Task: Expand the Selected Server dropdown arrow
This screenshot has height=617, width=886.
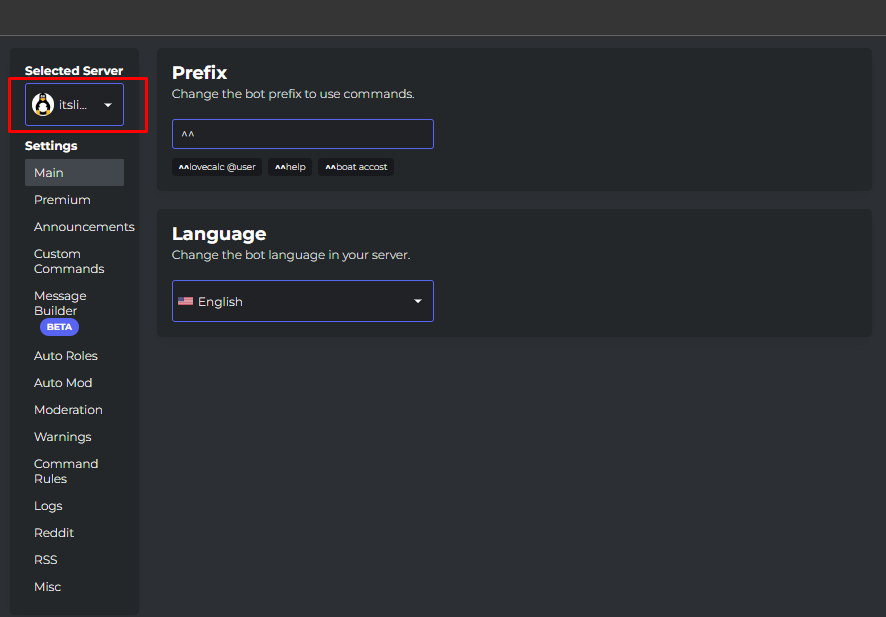Action: point(108,105)
